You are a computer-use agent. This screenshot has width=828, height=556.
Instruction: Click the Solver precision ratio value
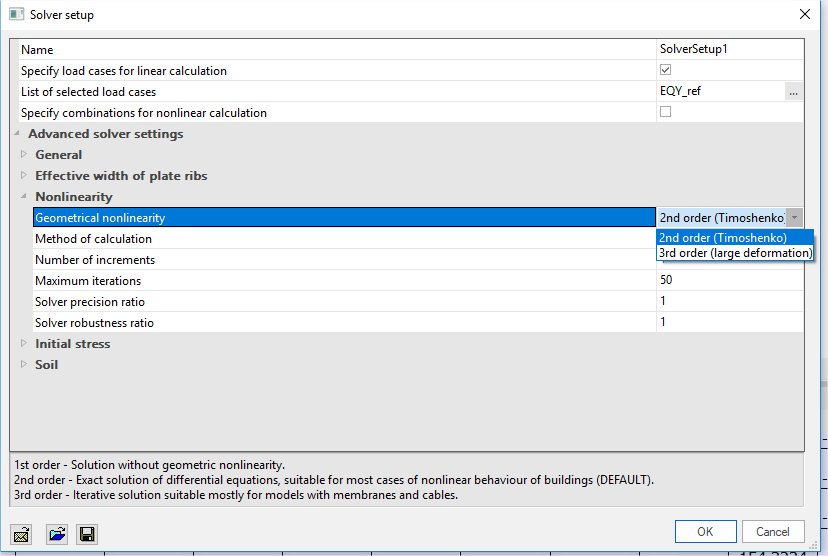click(729, 302)
